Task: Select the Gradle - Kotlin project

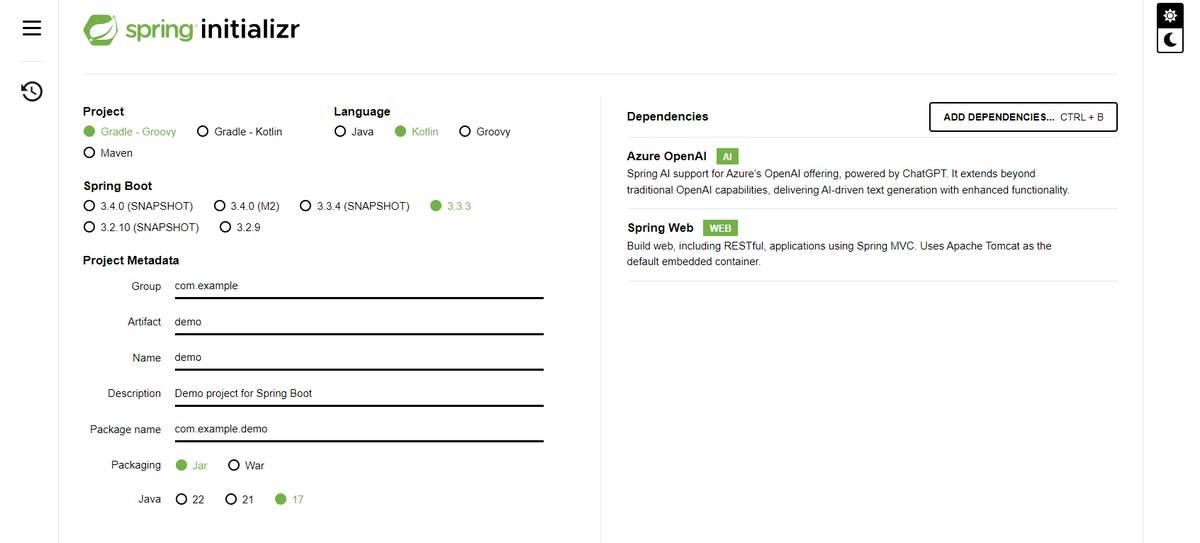Action: tap(240, 132)
